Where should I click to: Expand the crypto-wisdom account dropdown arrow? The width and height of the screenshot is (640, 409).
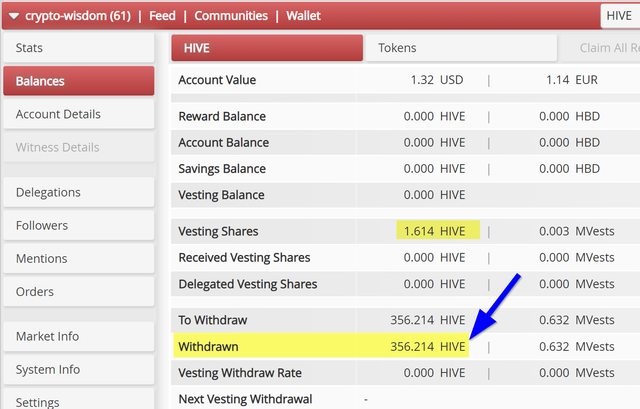tap(14, 16)
